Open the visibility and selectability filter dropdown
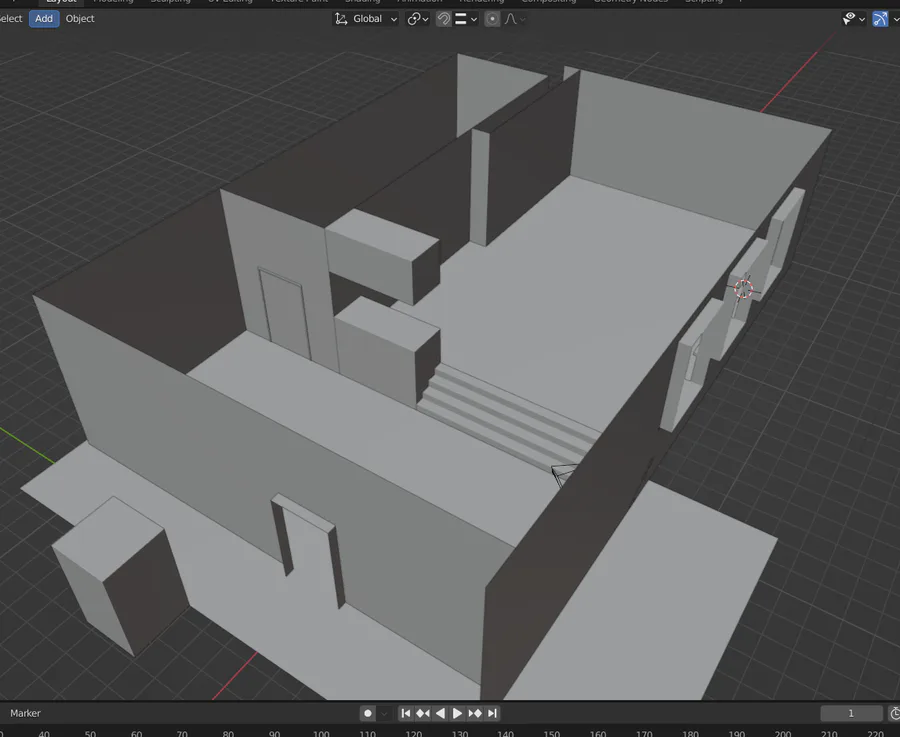The width and height of the screenshot is (900, 737). [854, 19]
